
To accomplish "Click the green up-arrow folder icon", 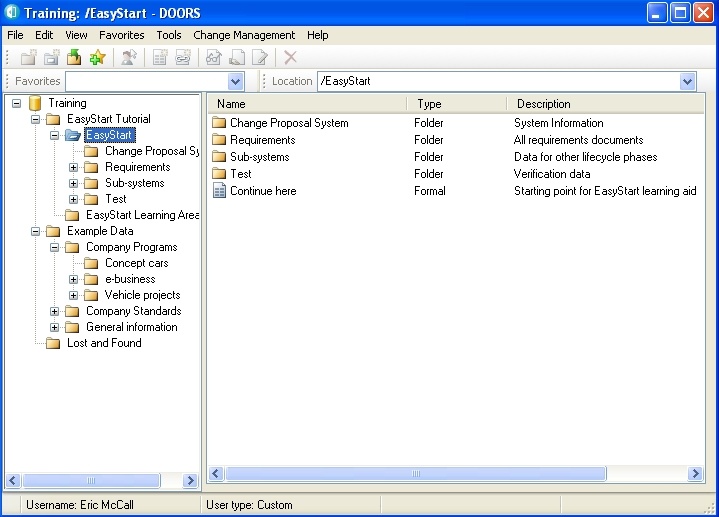I will (x=74, y=58).
